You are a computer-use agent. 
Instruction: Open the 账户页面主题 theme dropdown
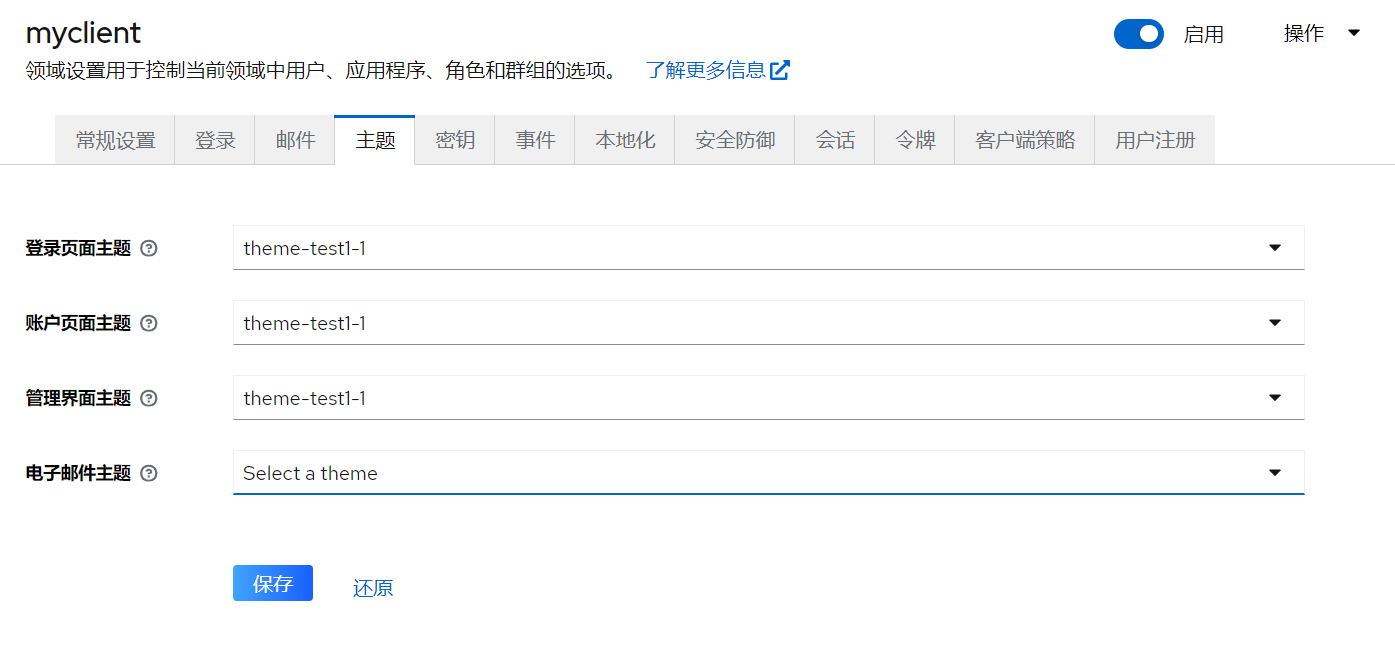(x=768, y=323)
